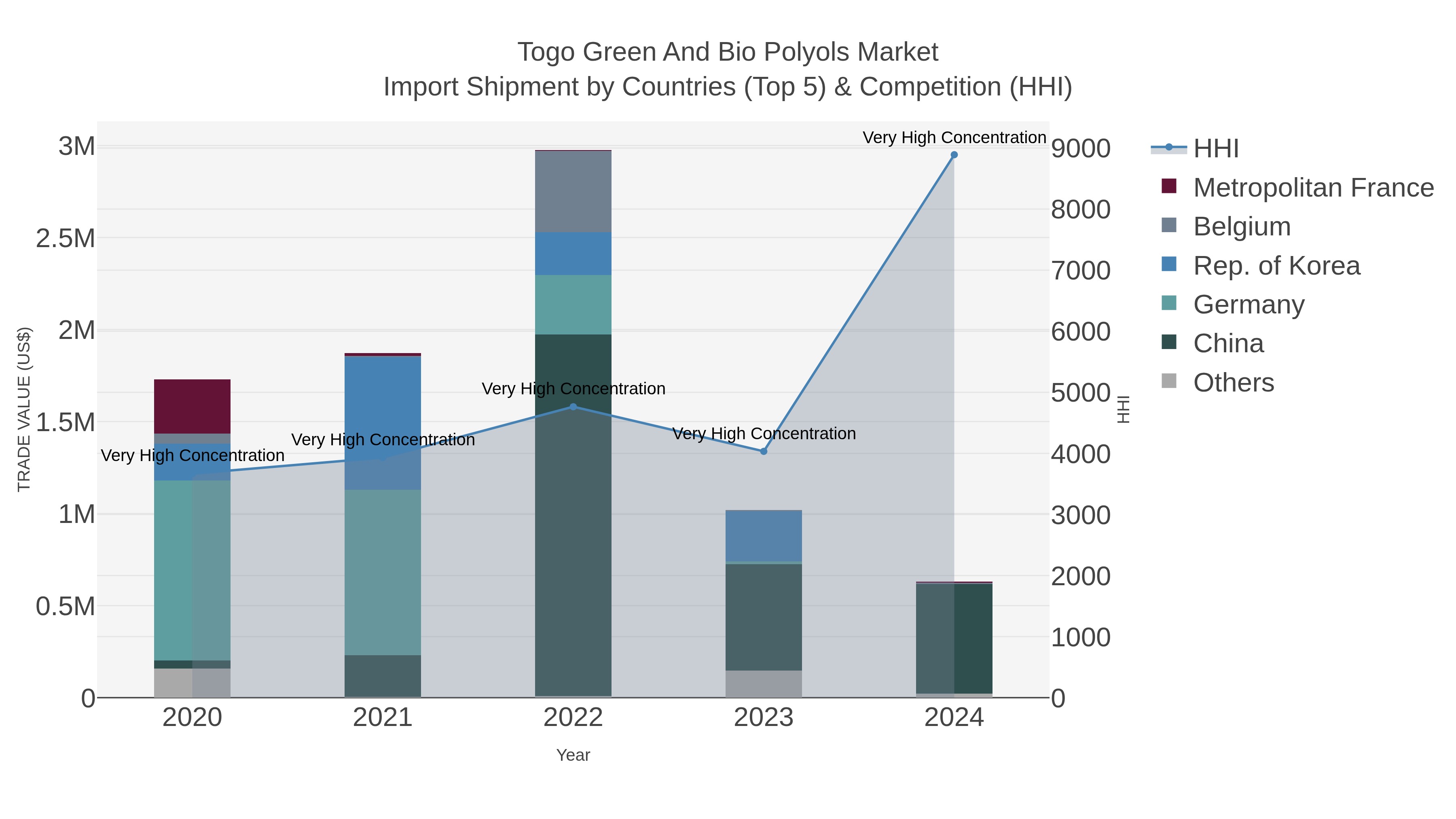Image resolution: width=1456 pixels, height=819 pixels.
Task: Select the 2022 HHI data point
Action: point(573,407)
